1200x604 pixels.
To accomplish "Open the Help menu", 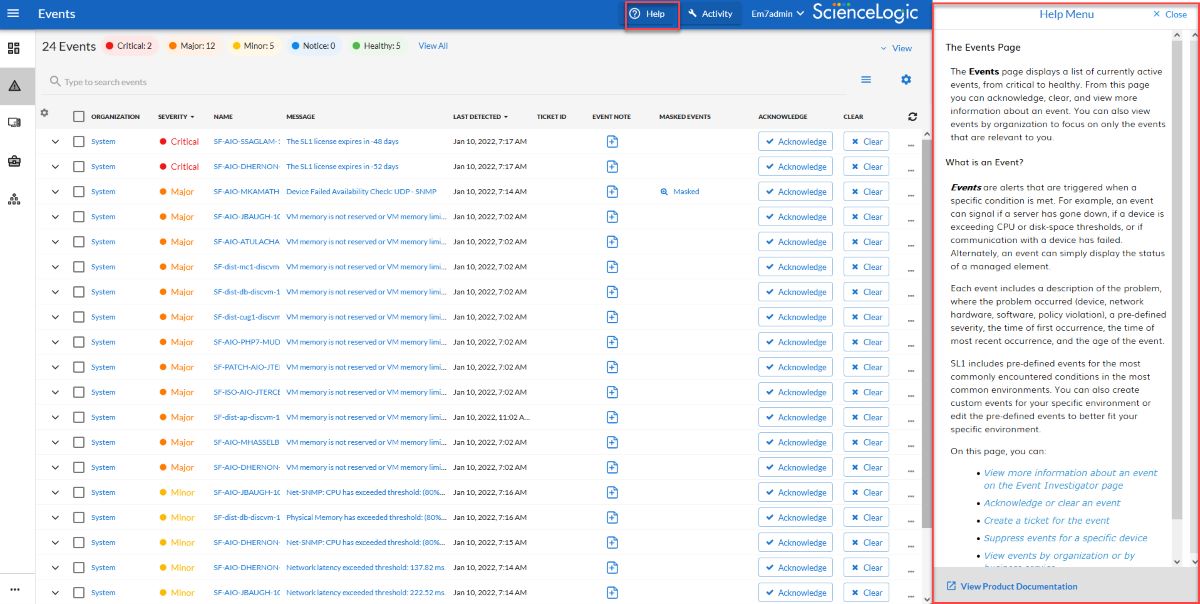I will click(651, 14).
